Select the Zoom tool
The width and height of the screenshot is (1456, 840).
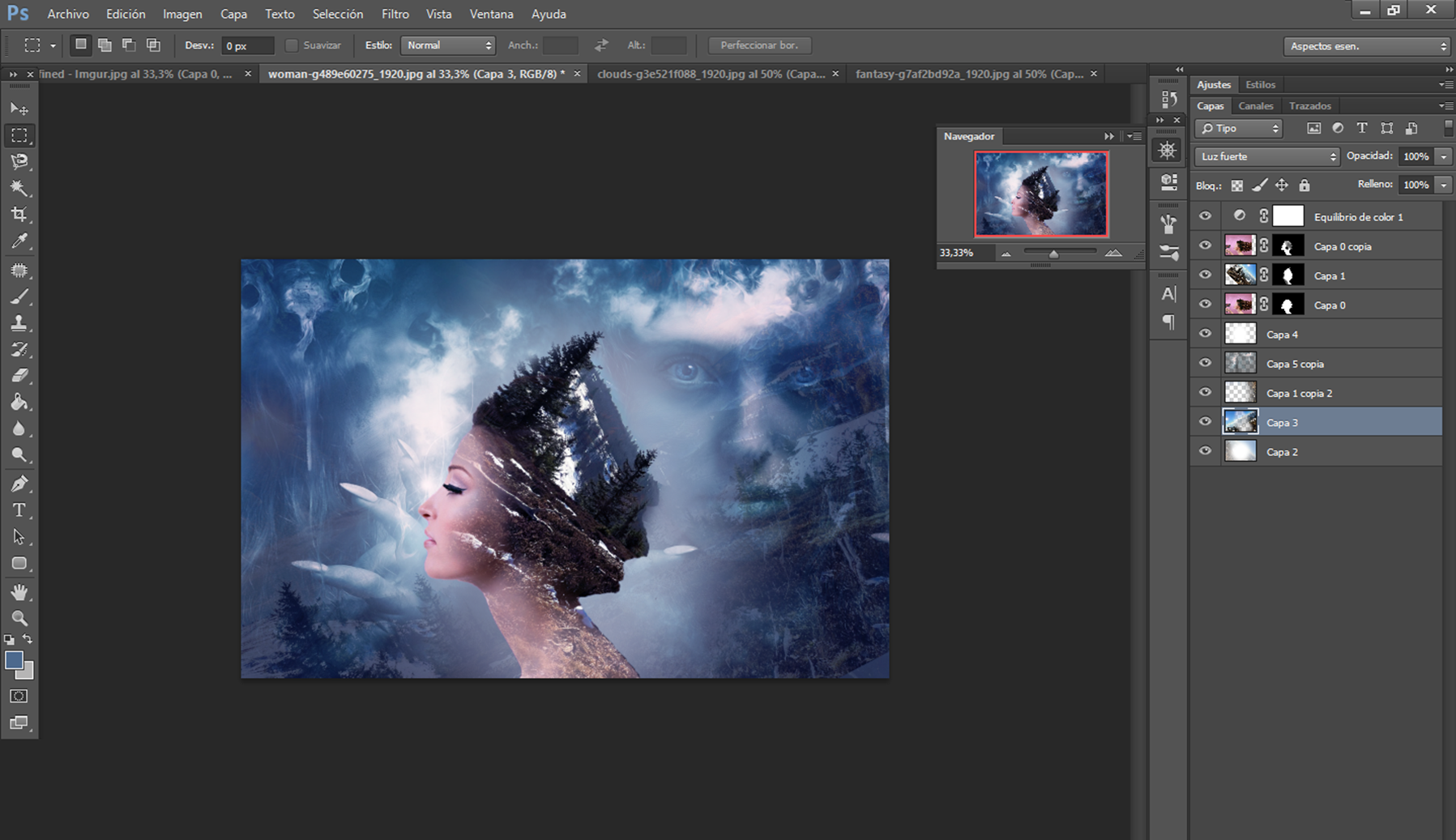19,619
